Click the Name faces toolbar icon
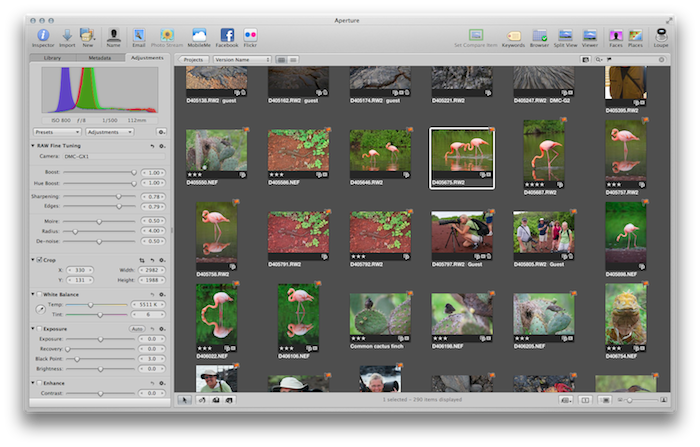Image resolution: width=700 pixels, height=447 pixels. pos(113,36)
